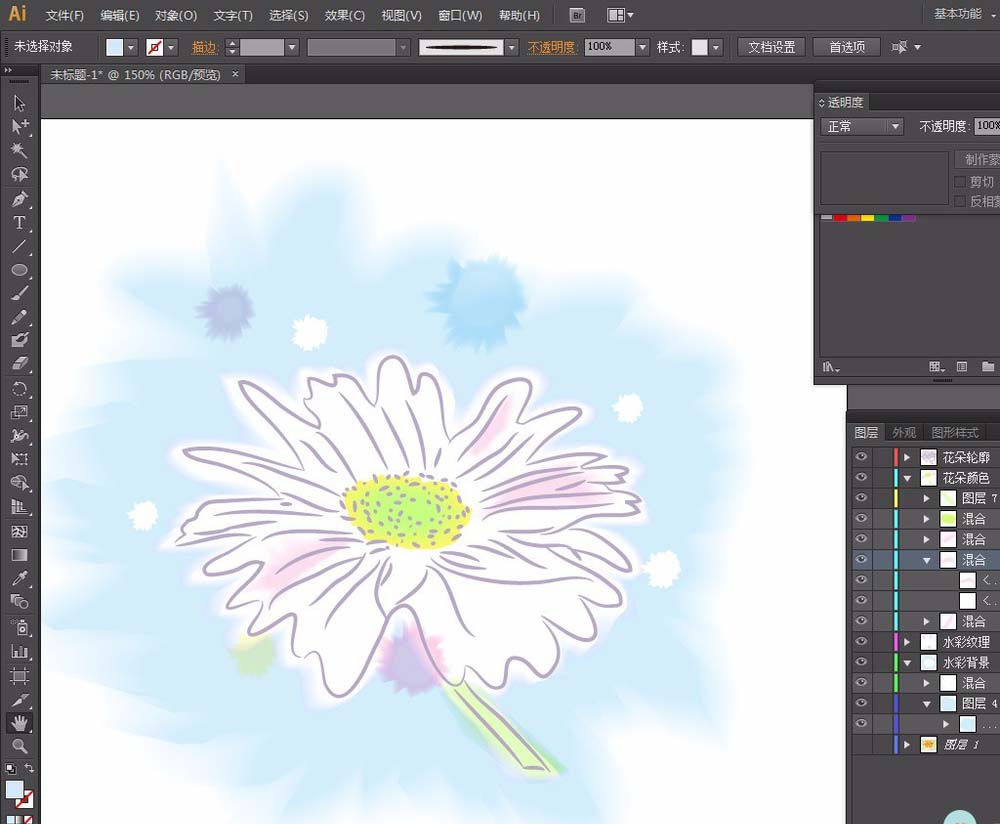1000x824 pixels.
Task: Open the 效果(C) menu
Action: point(345,15)
